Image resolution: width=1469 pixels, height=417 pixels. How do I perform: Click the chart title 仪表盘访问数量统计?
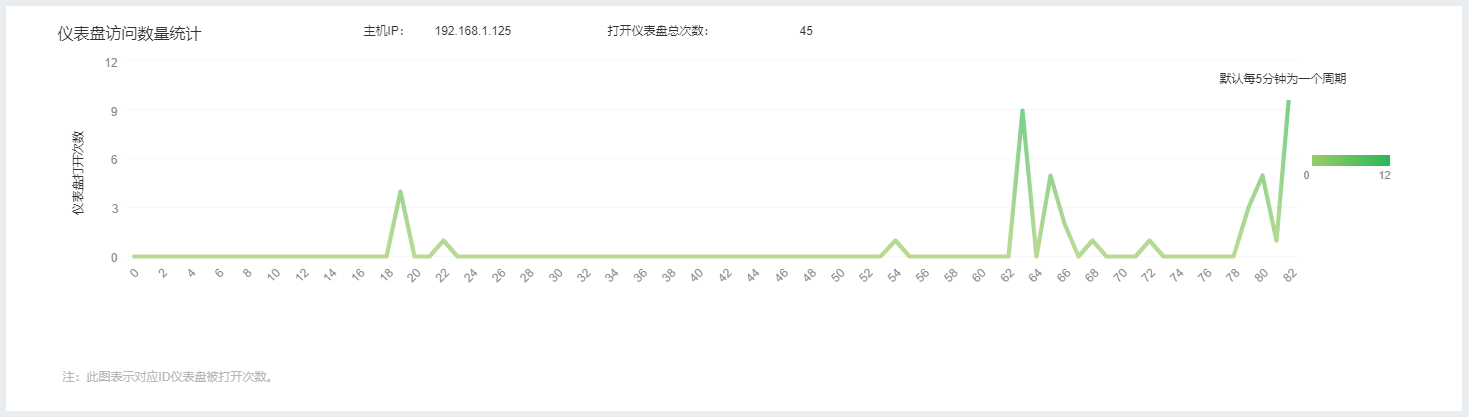pyautogui.click(x=130, y=34)
